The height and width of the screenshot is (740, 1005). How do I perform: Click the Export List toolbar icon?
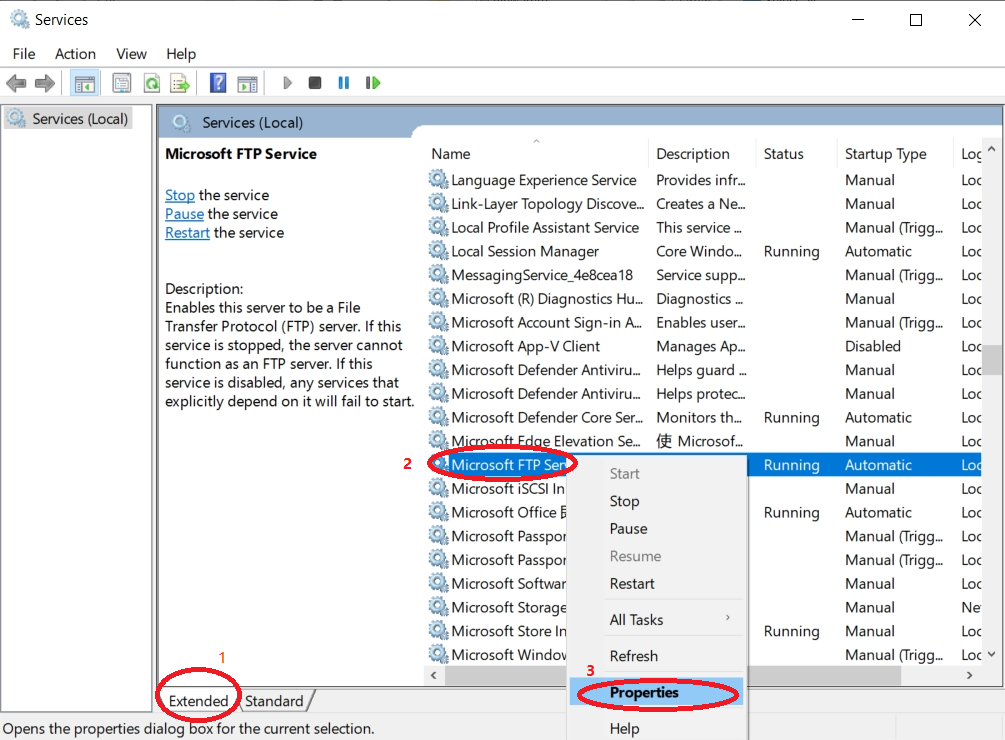[179, 83]
